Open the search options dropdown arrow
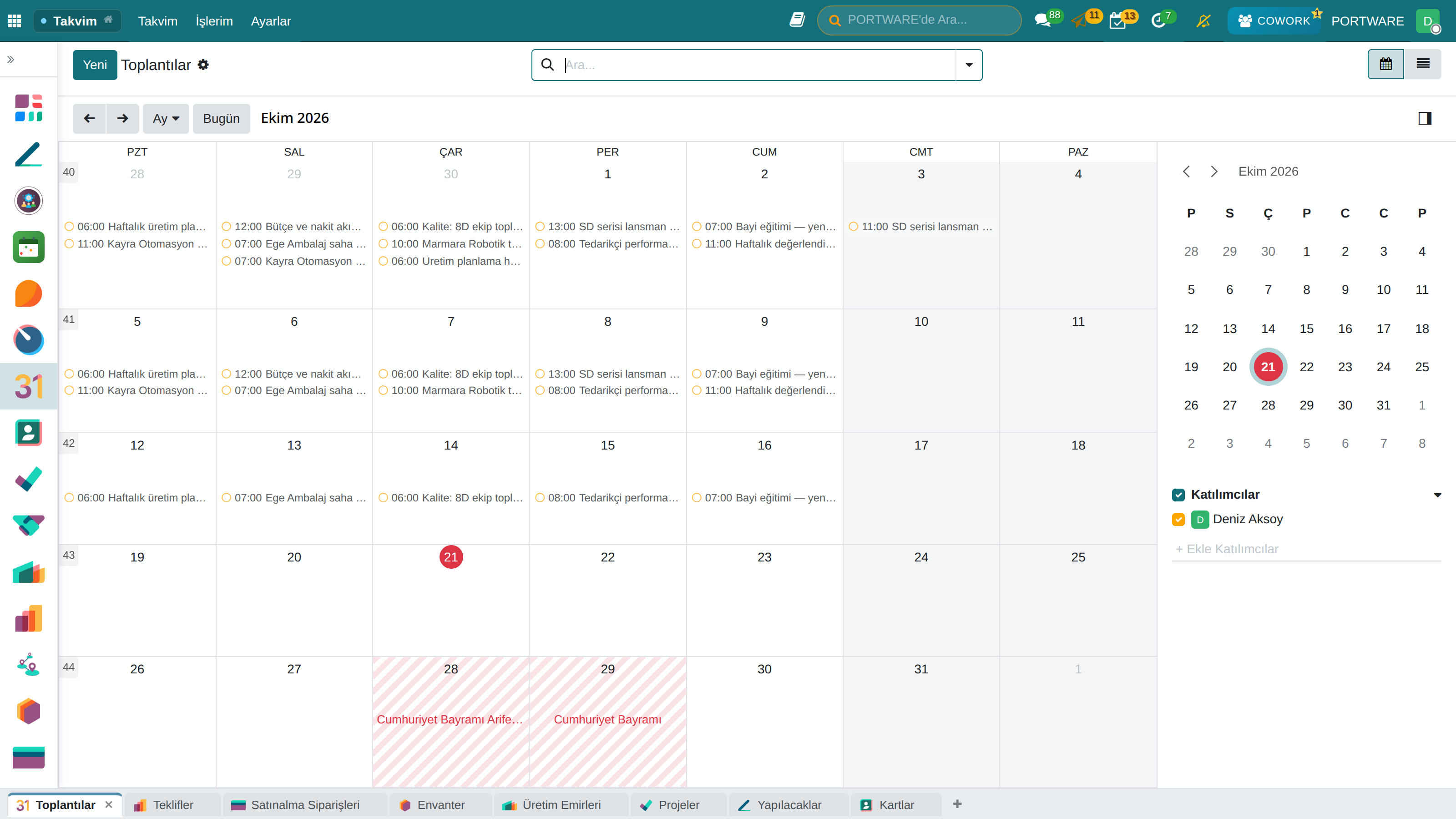The image size is (1456, 819). pos(969,65)
